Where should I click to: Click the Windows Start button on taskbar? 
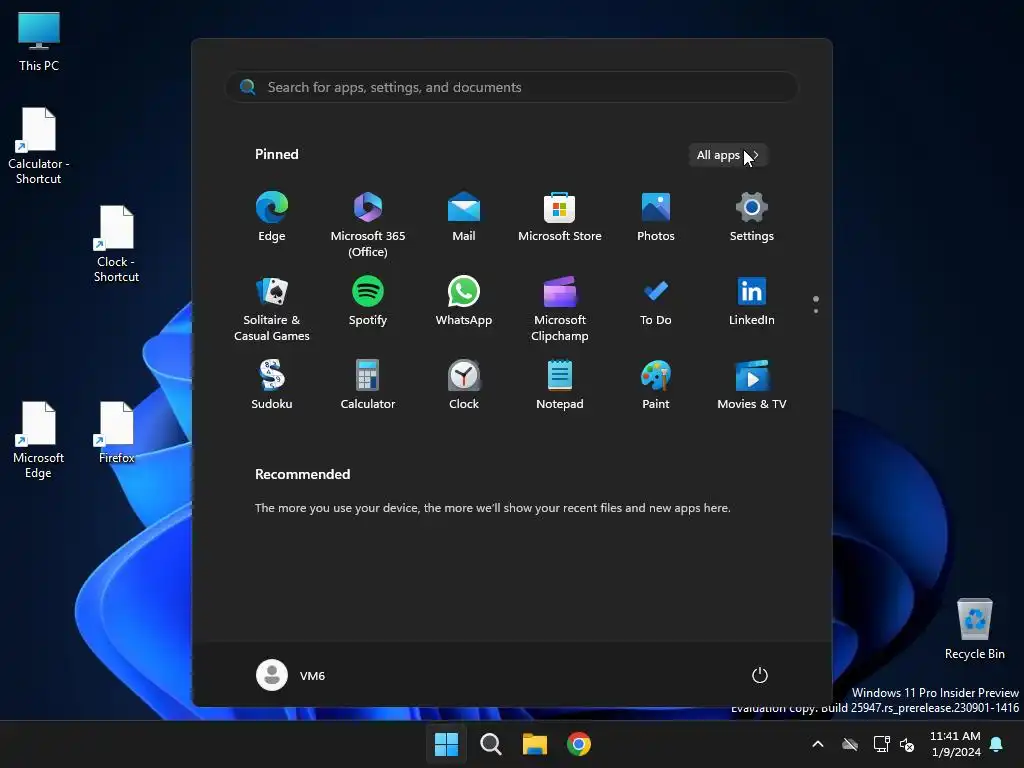pos(447,744)
